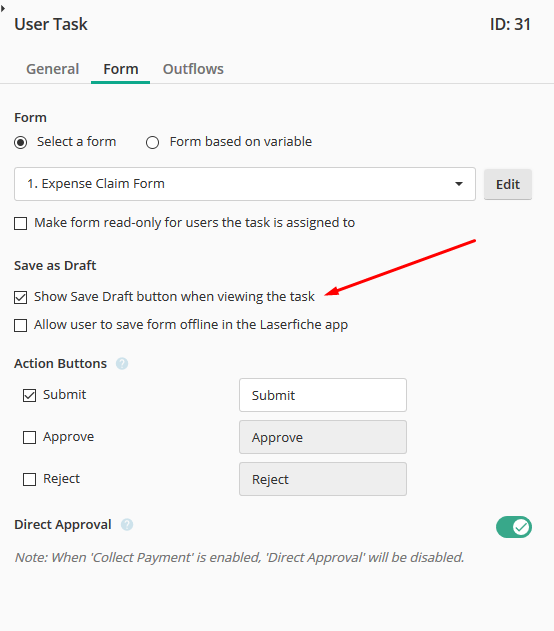
Task: Click the Submit label text field
Action: (x=323, y=395)
